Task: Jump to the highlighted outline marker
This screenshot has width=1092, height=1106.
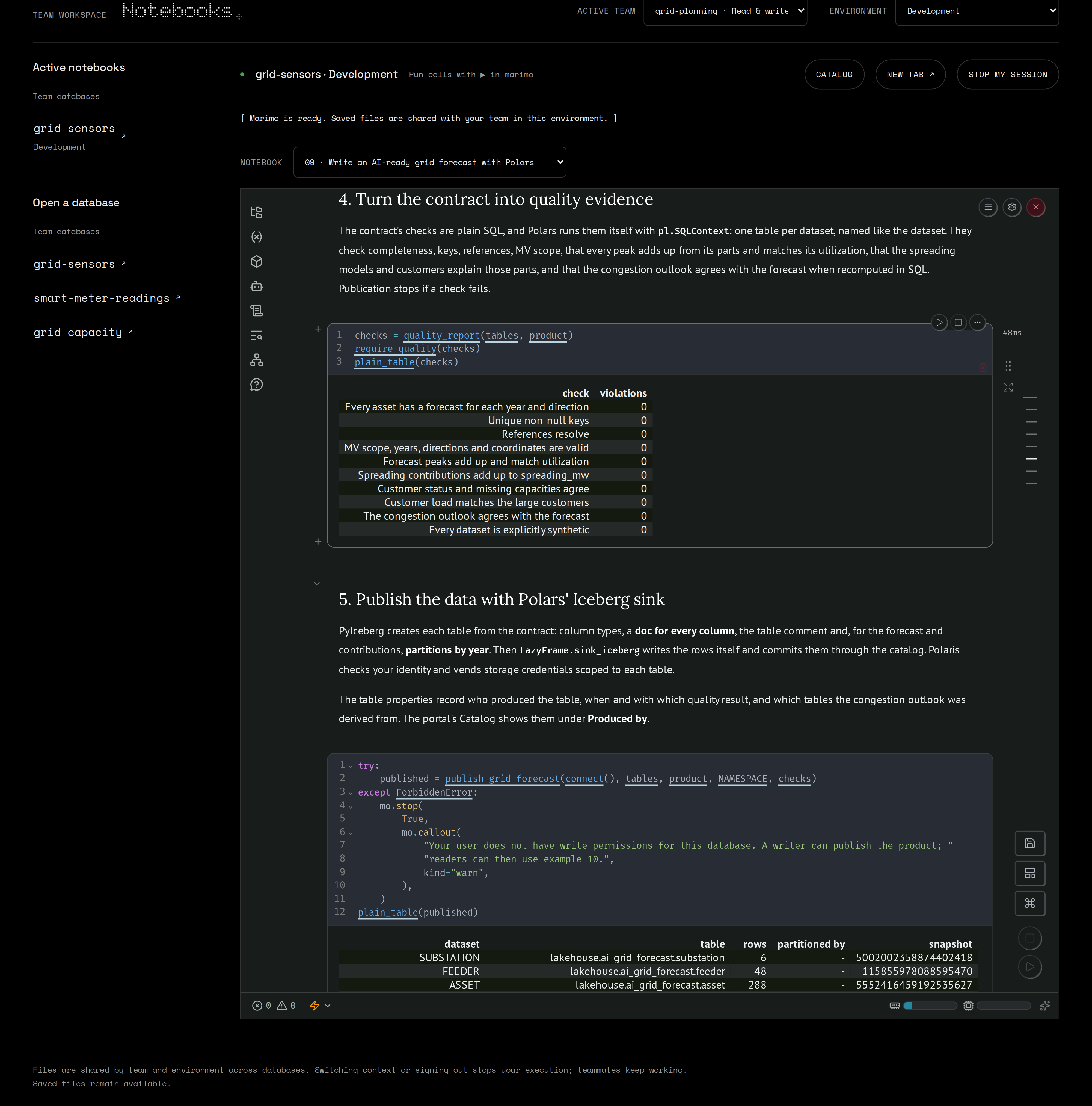Action: (x=1031, y=459)
